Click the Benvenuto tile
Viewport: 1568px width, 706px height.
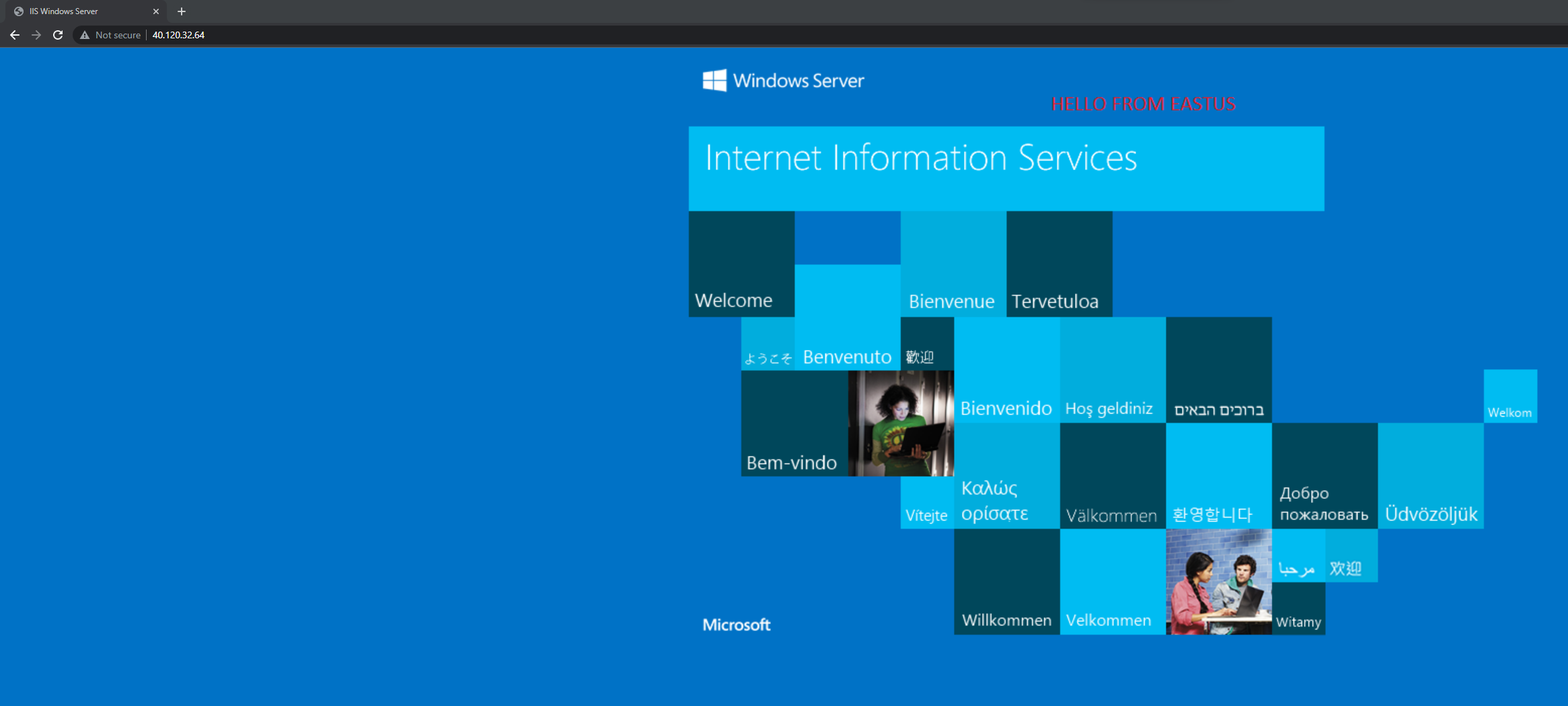click(848, 317)
